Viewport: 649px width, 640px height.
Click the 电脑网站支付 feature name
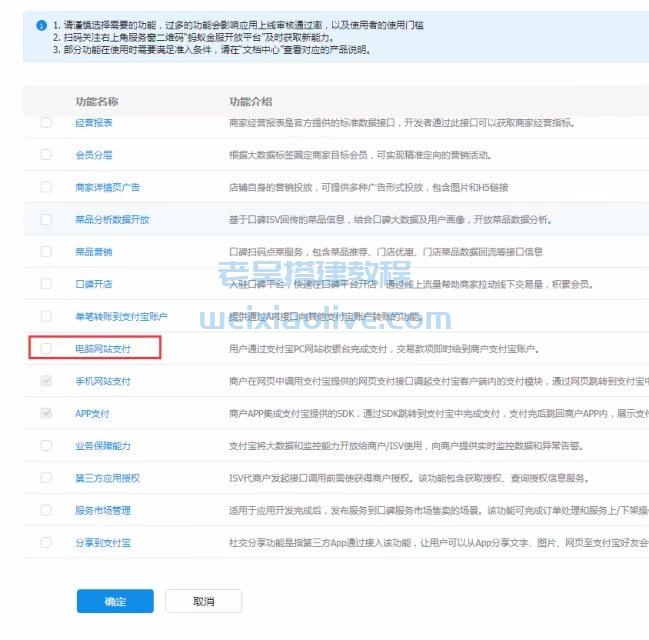[103, 349]
